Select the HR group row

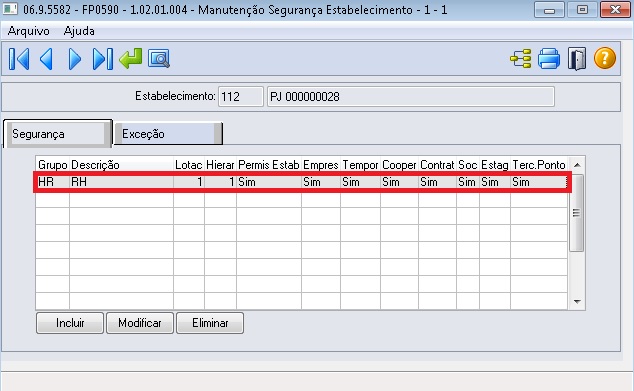coord(302,182)
